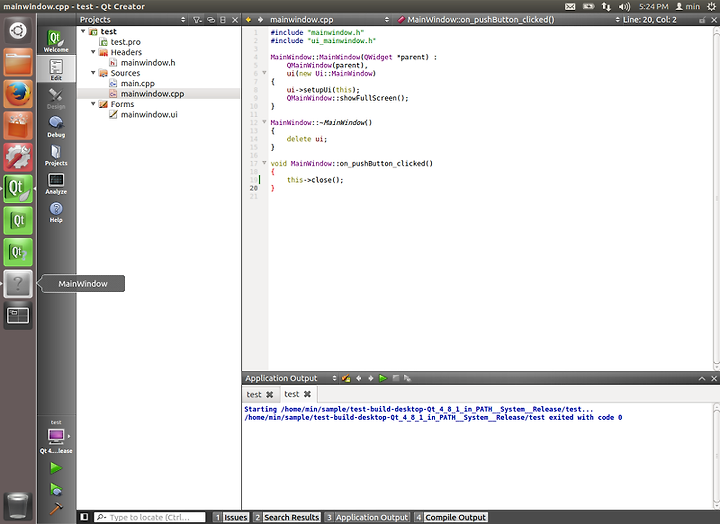Open Ubuntu Dash home

pos(18,31)
